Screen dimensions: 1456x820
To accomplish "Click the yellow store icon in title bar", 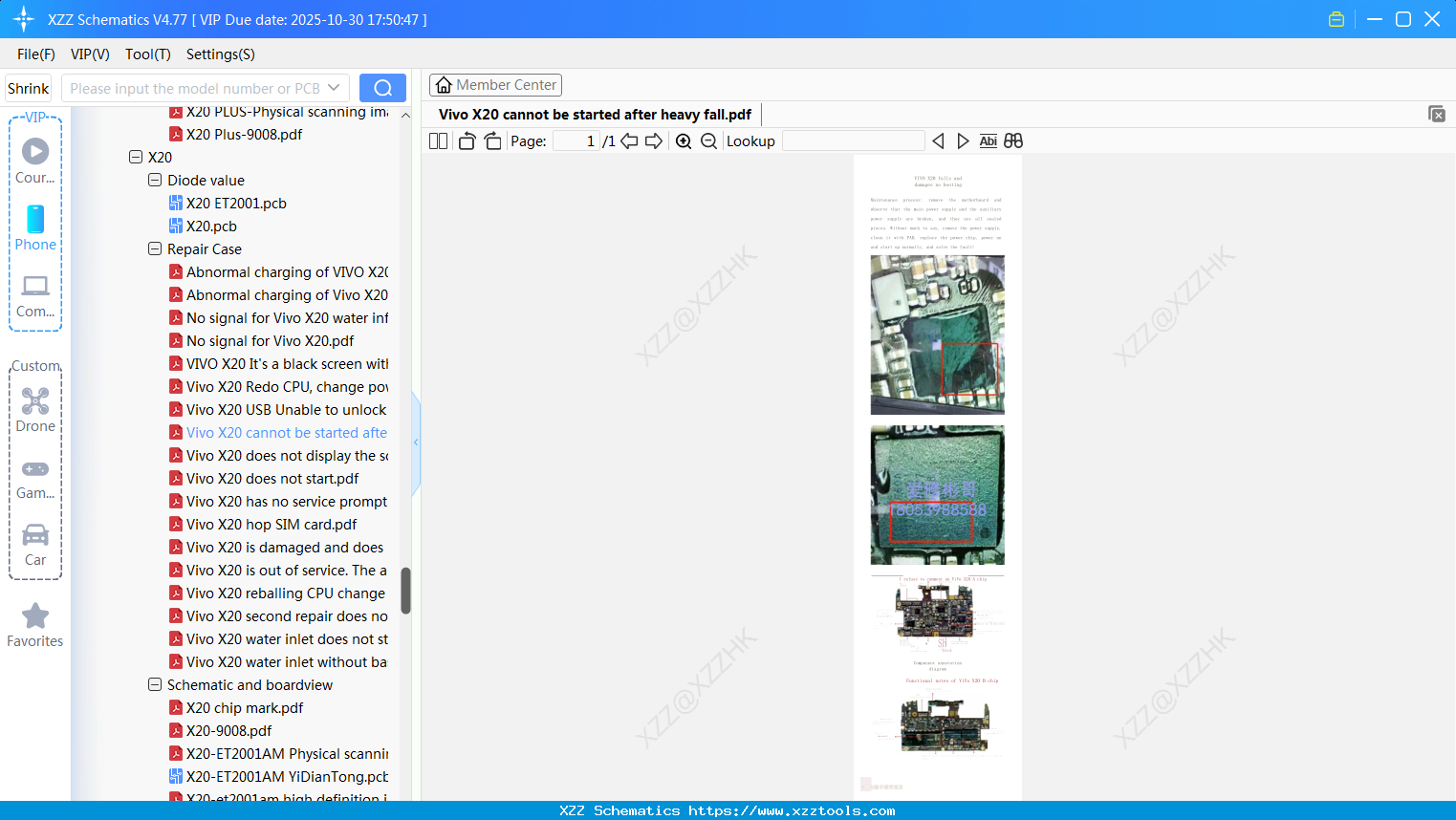I will click(1336, 19).
